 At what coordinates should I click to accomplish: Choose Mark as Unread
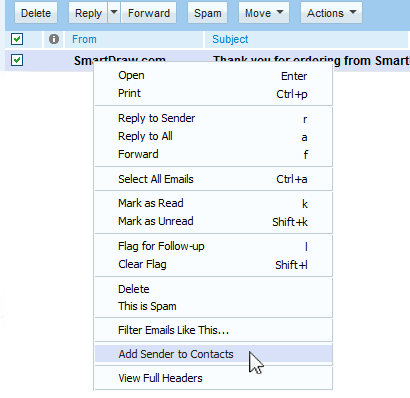pos(213,221)
